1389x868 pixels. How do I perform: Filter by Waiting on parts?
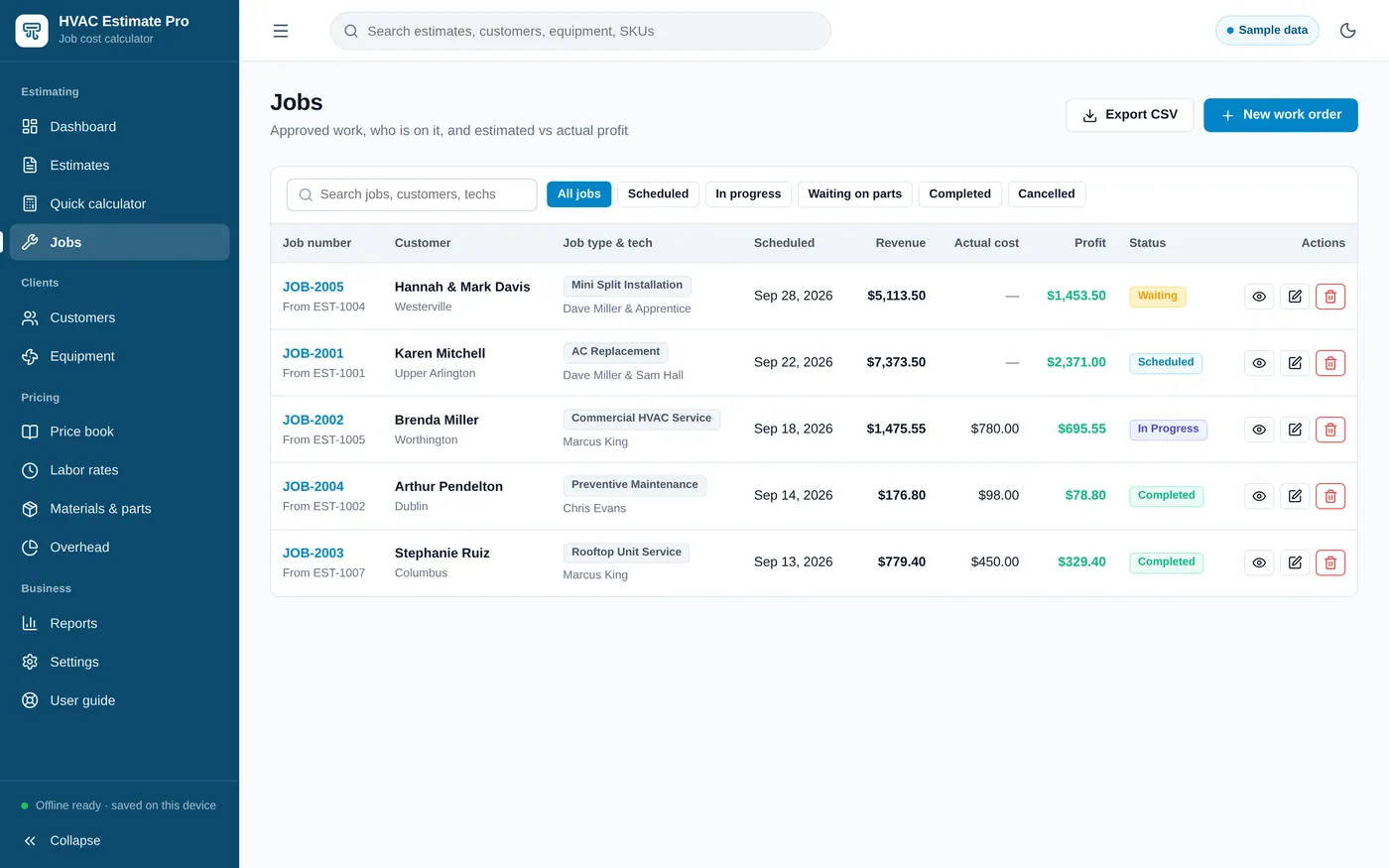coord(855,194)
